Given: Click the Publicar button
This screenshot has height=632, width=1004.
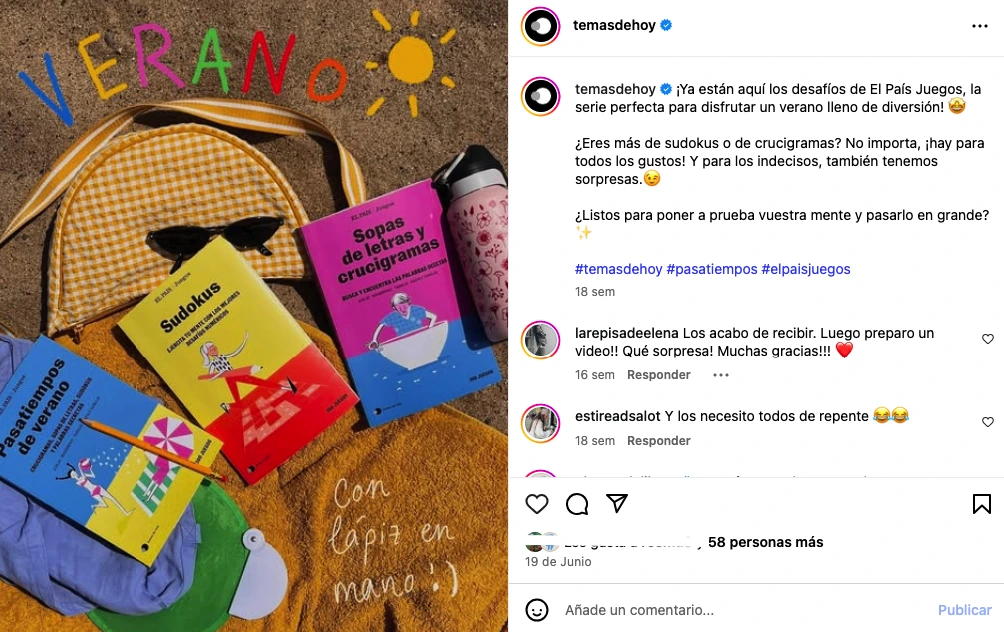Looking at the screenshot, I should [964, 610].
